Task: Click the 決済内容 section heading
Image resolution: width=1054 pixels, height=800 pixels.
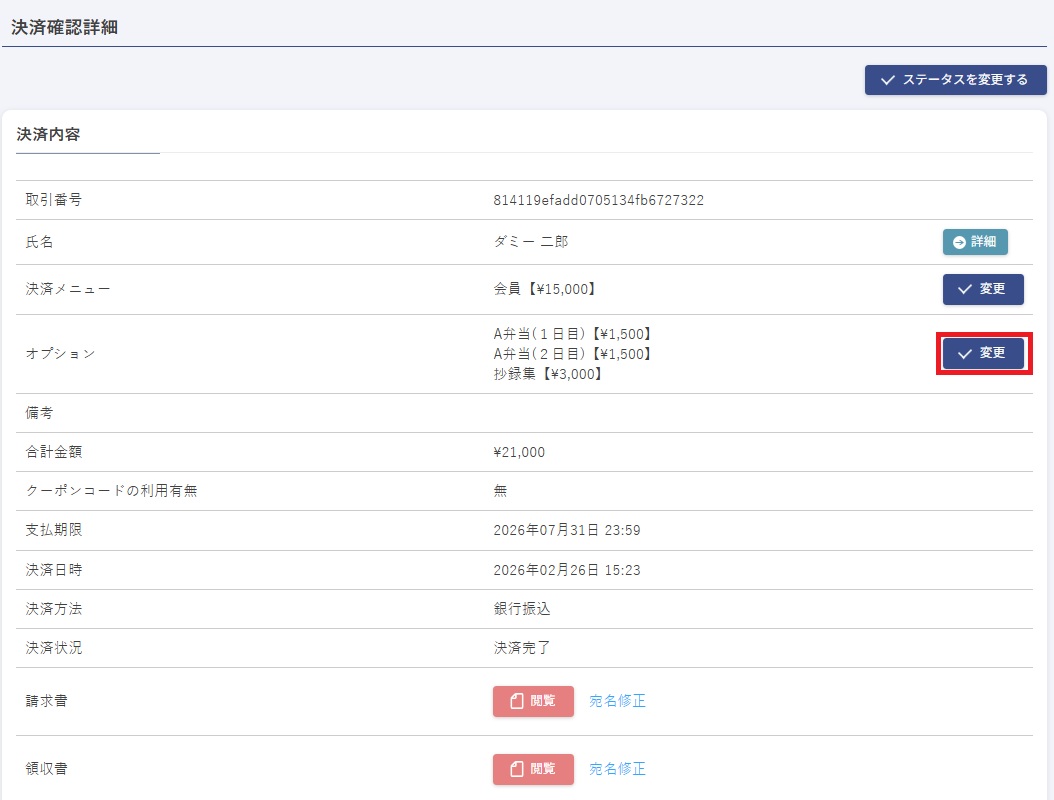Action: (48, 134)
